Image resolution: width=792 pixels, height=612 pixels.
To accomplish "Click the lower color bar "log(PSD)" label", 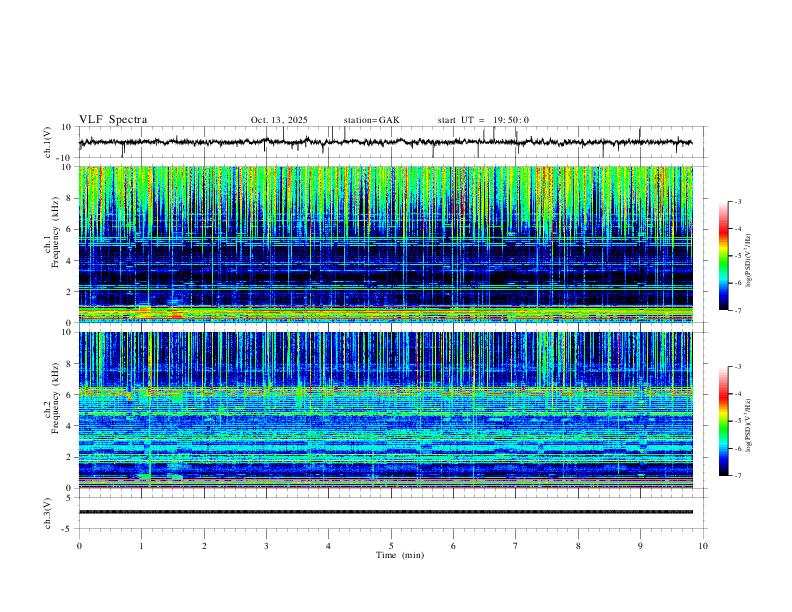I will (749, 425).
